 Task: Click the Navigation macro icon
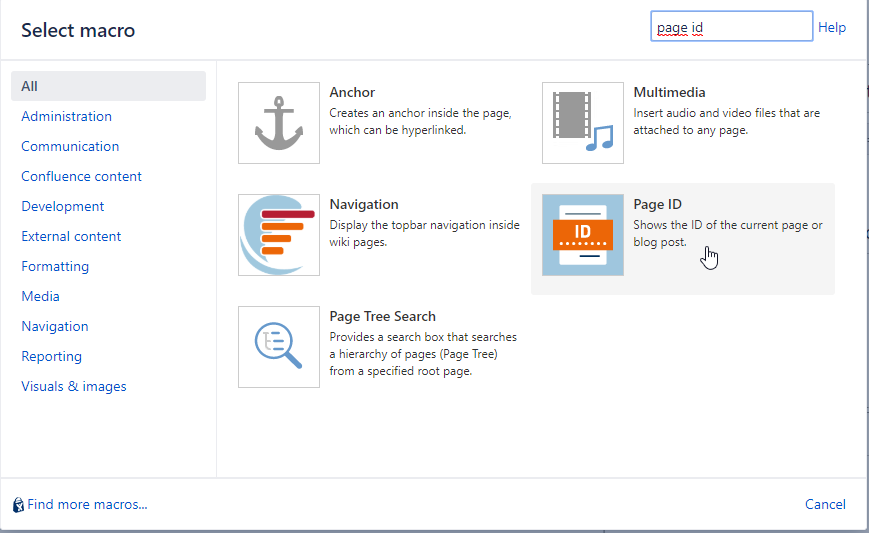(278, 235)
